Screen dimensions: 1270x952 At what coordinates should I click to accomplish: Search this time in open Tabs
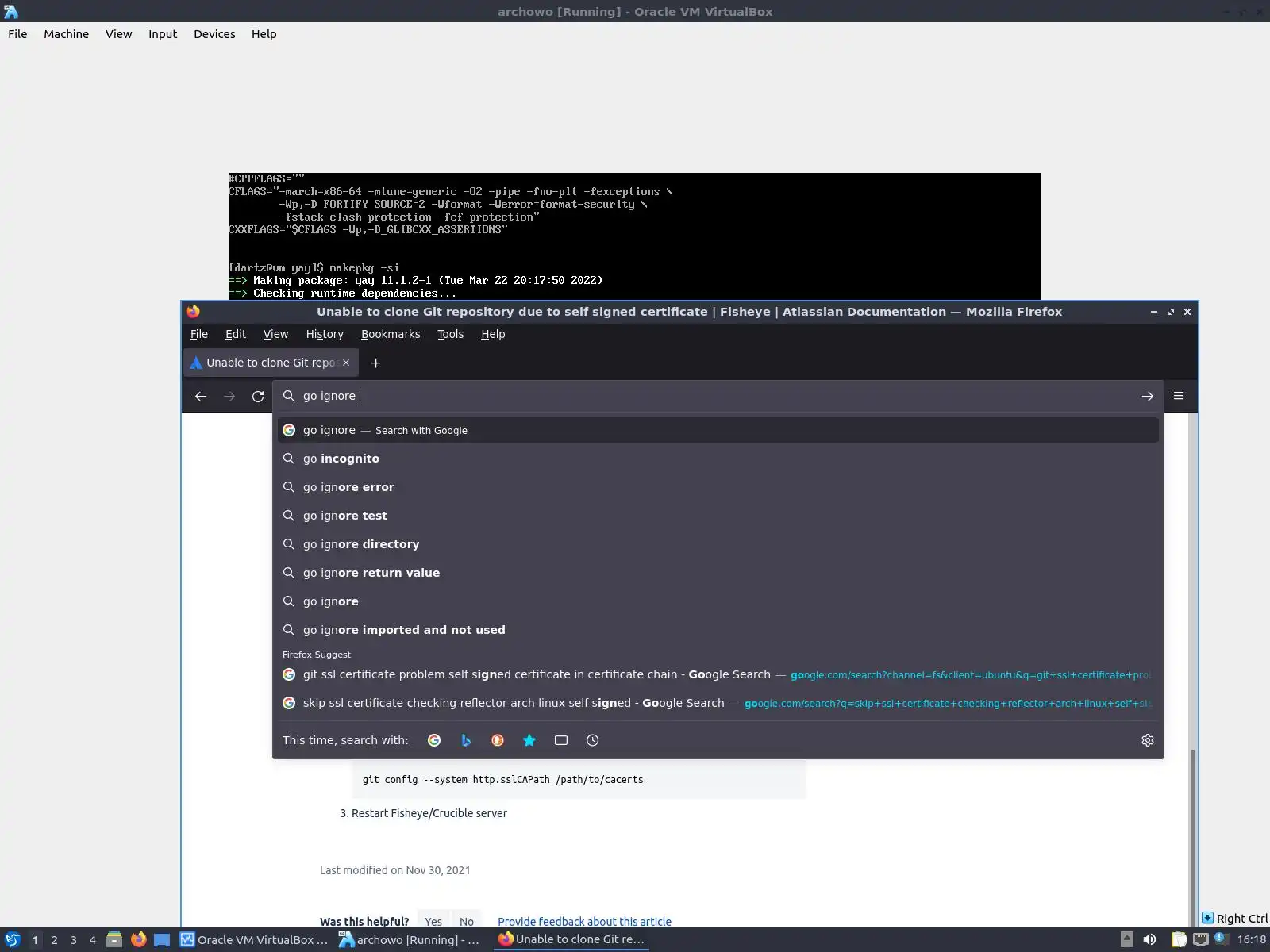click(x=561, y=740)
